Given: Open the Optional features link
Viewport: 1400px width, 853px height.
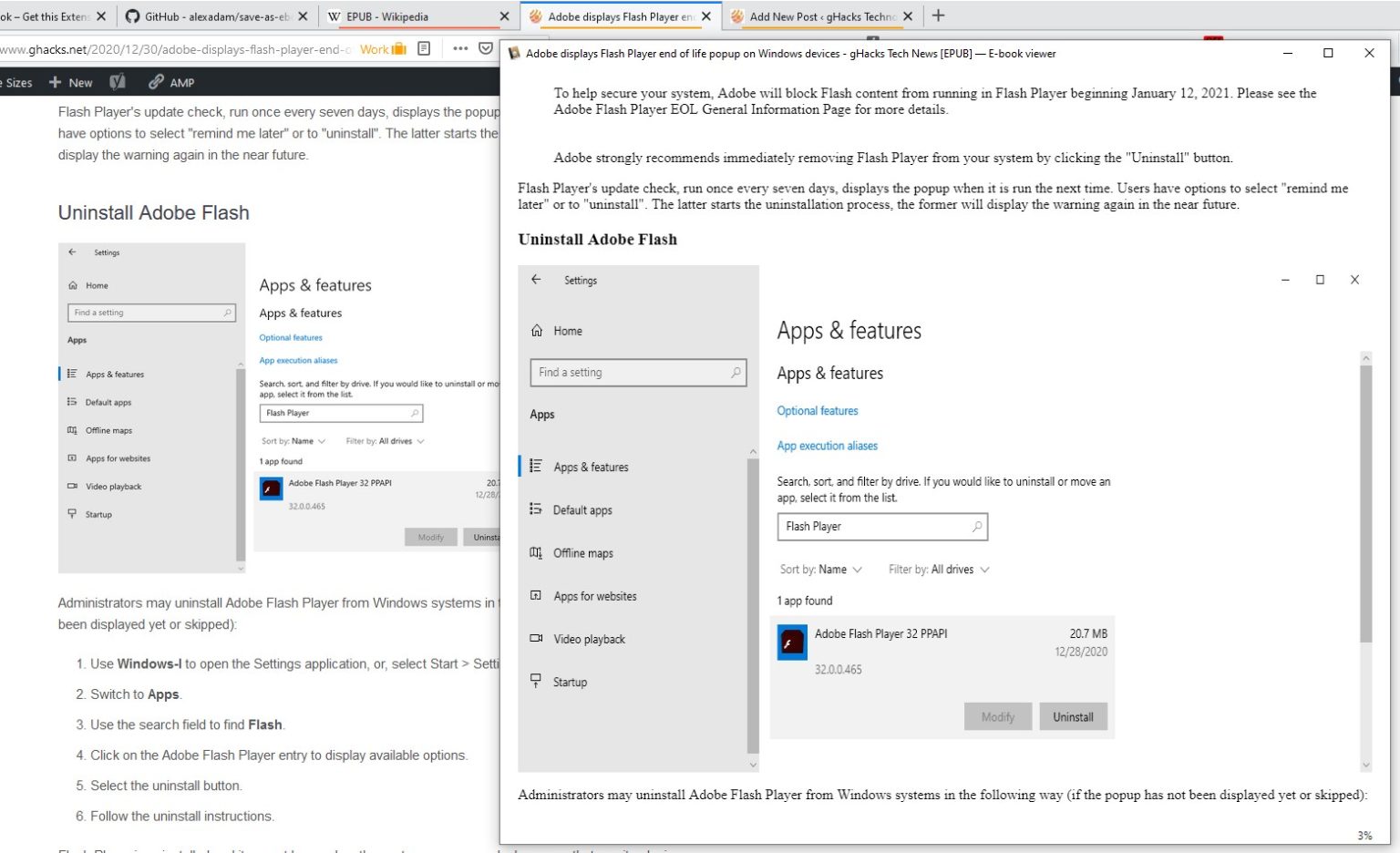Looking at the screenshot, I should 817,410.
